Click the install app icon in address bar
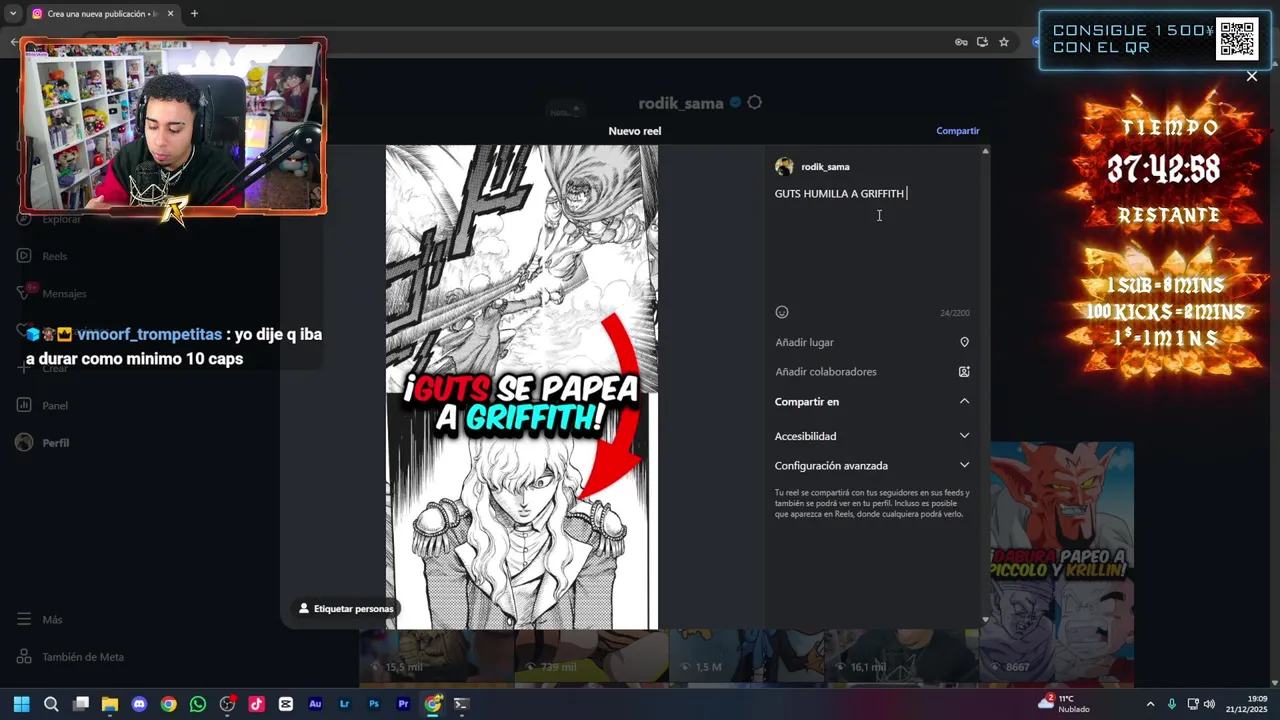 (x=982, y=42)
